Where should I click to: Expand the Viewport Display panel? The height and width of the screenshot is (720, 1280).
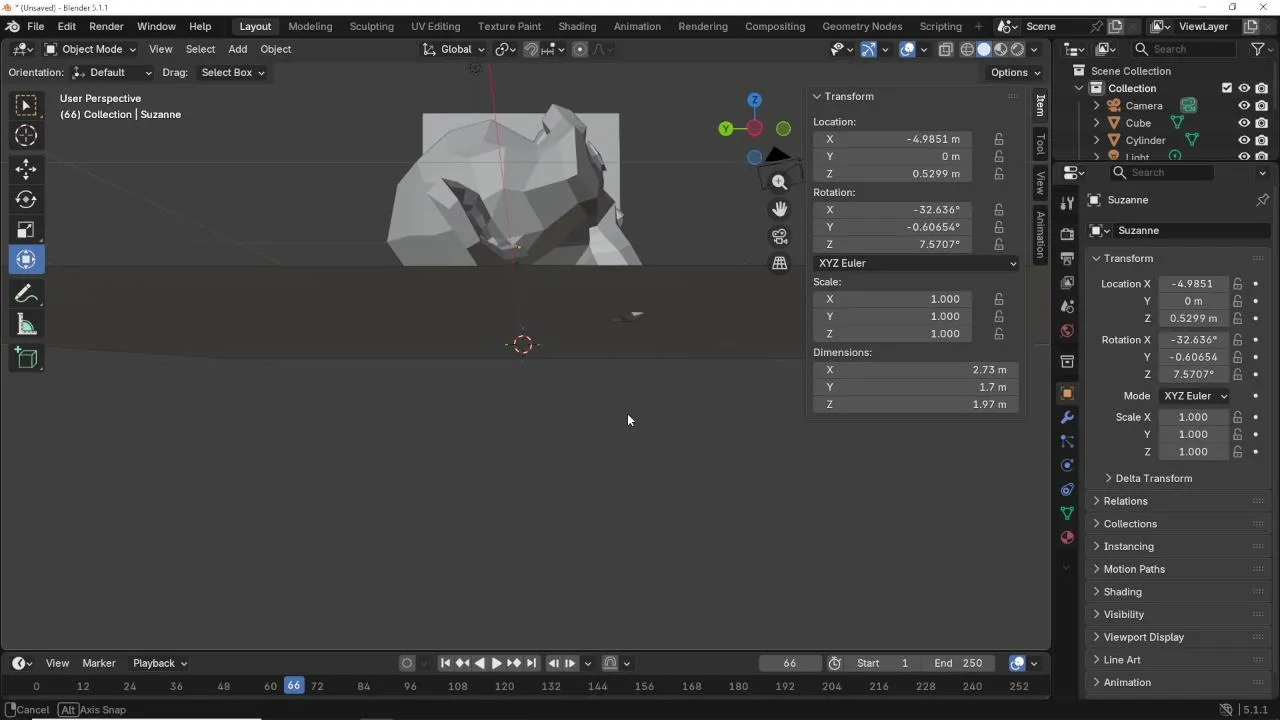1143,637
